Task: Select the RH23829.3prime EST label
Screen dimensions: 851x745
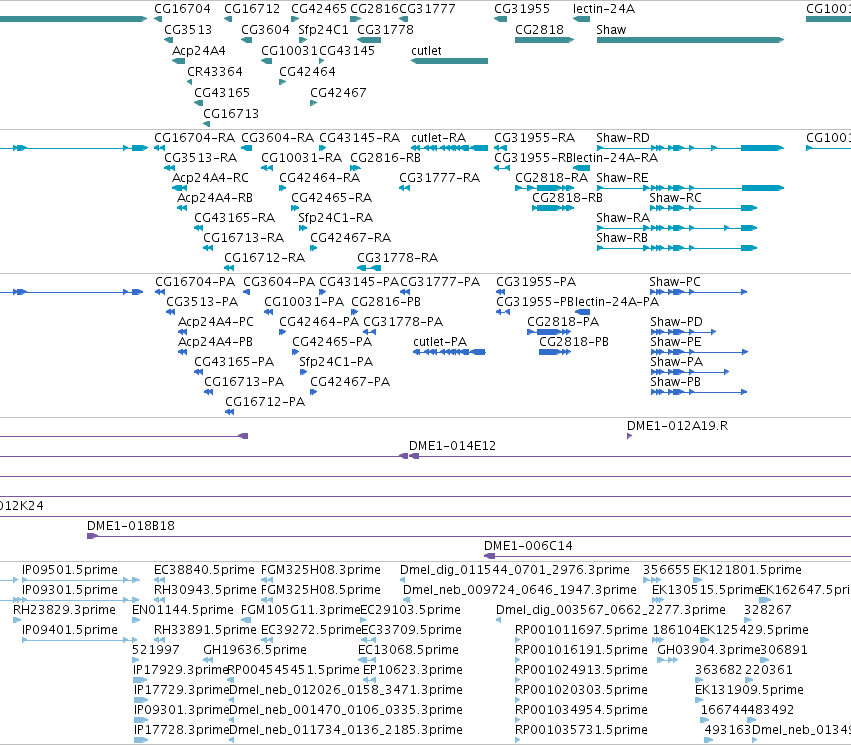Action: pyautogui.click(x=64, y=610)
